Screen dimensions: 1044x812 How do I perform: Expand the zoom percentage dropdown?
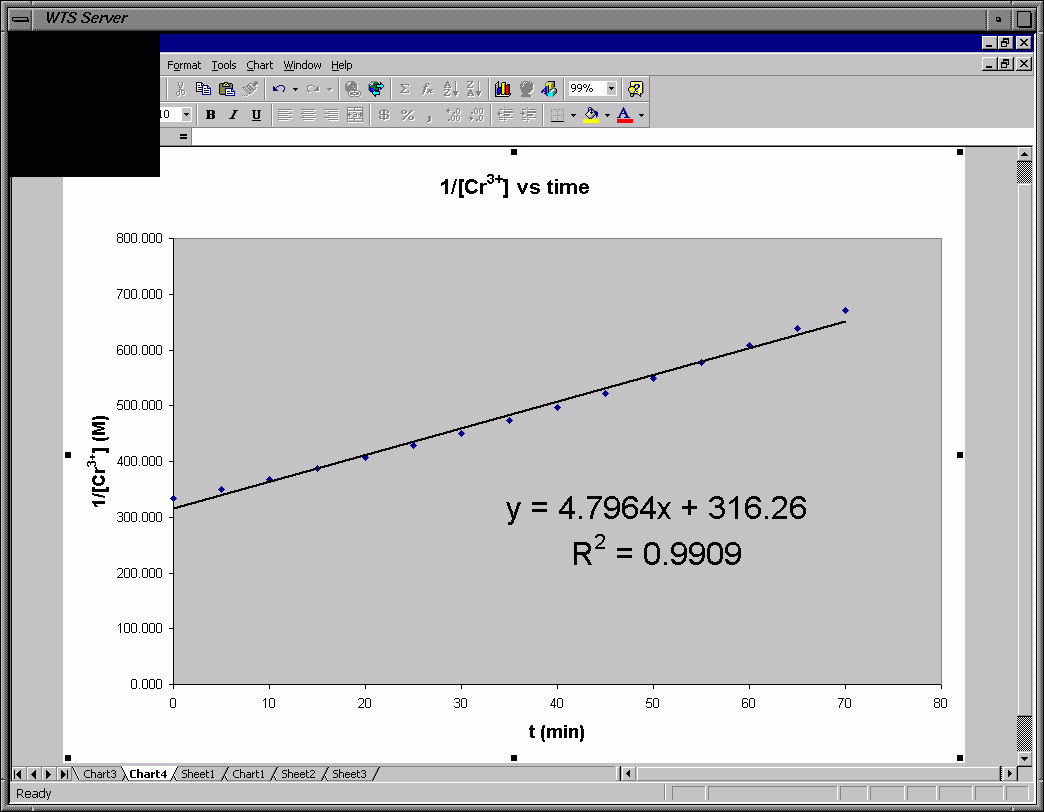point(611,89)
